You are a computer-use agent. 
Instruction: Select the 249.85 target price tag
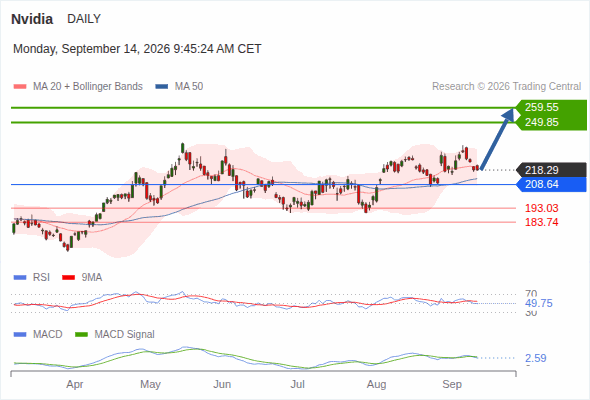point(552,123)
